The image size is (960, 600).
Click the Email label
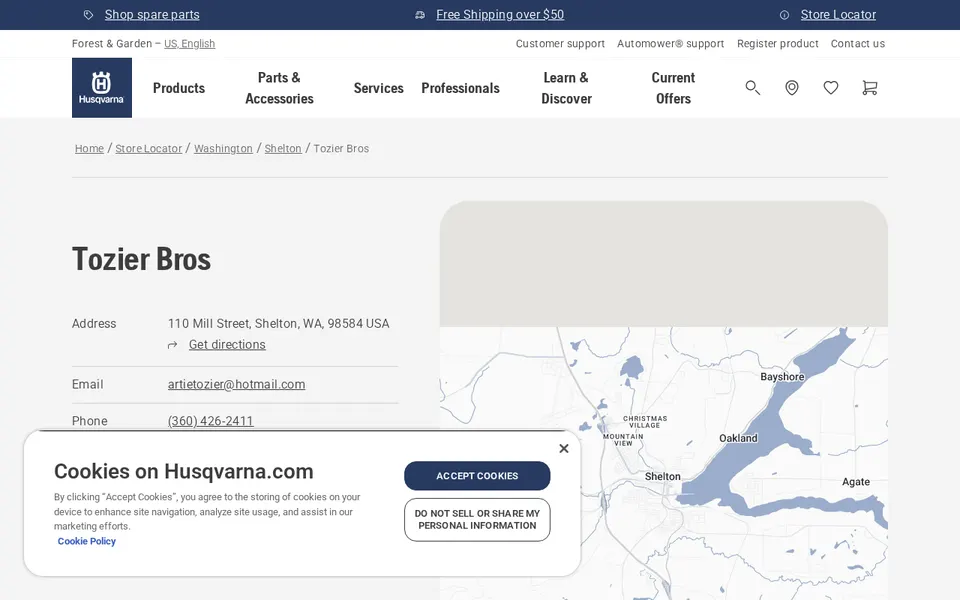point(88,384)
